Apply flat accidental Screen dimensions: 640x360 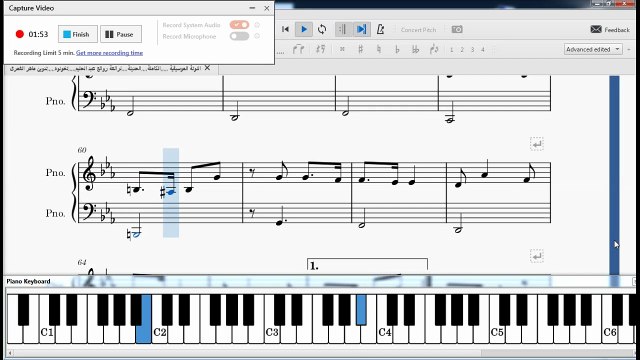397,49
